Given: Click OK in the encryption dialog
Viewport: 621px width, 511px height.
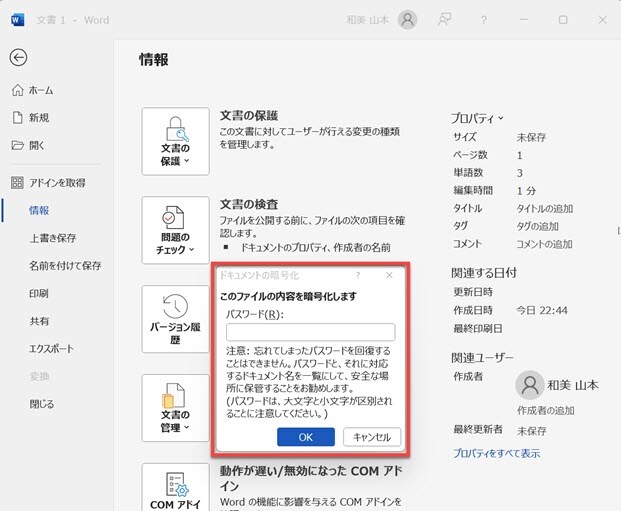Looking at the screenshot, I should [305, 437].
